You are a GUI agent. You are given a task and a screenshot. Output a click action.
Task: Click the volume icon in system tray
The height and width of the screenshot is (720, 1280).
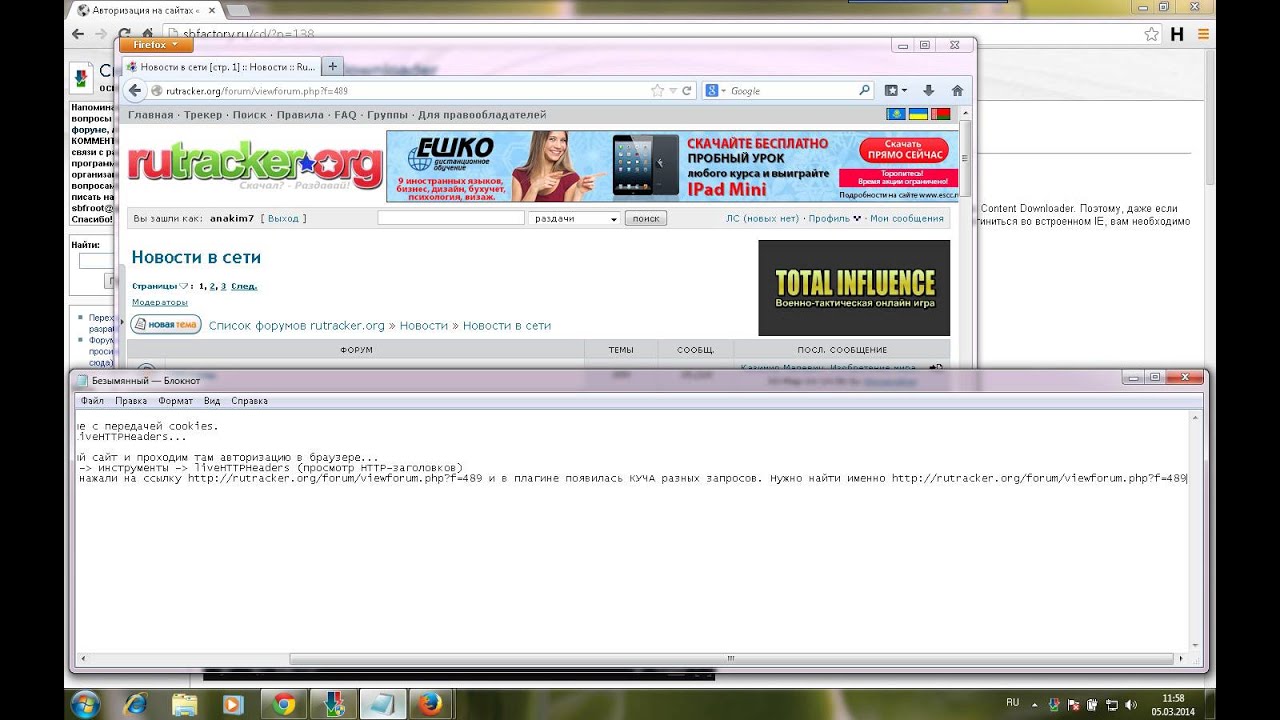pos(1131,705)
